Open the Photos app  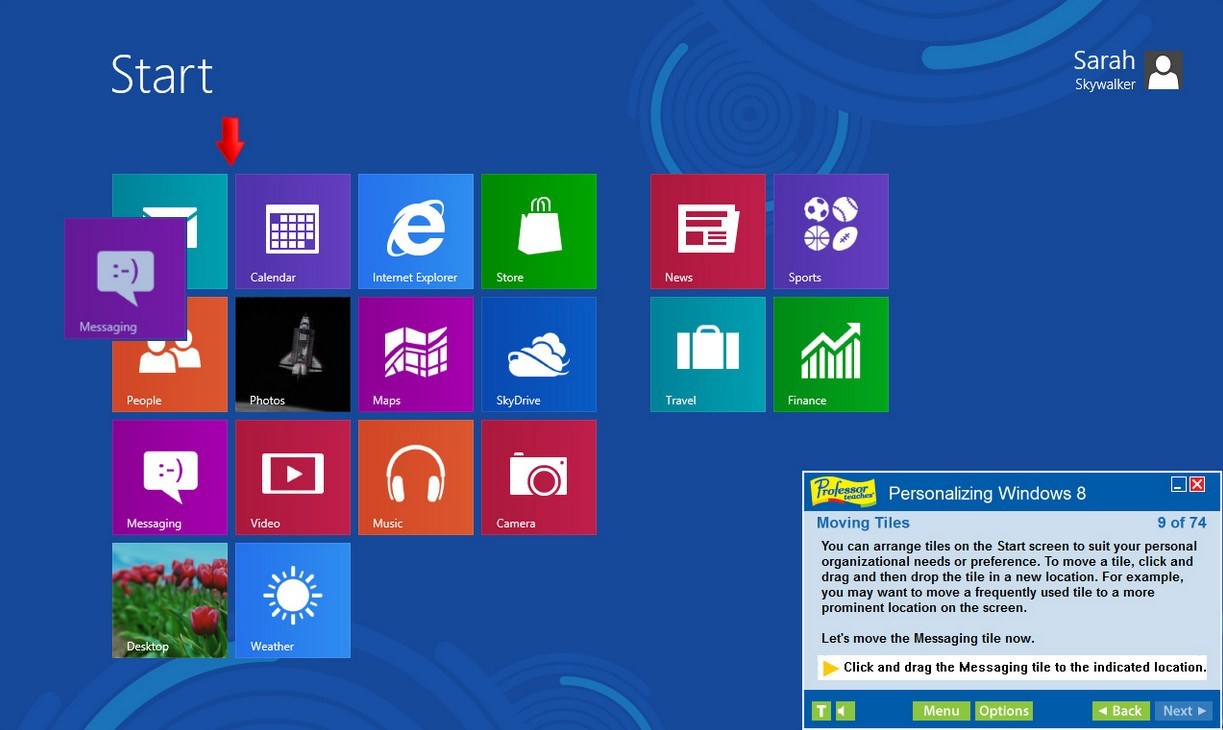[x=292, y=354]
